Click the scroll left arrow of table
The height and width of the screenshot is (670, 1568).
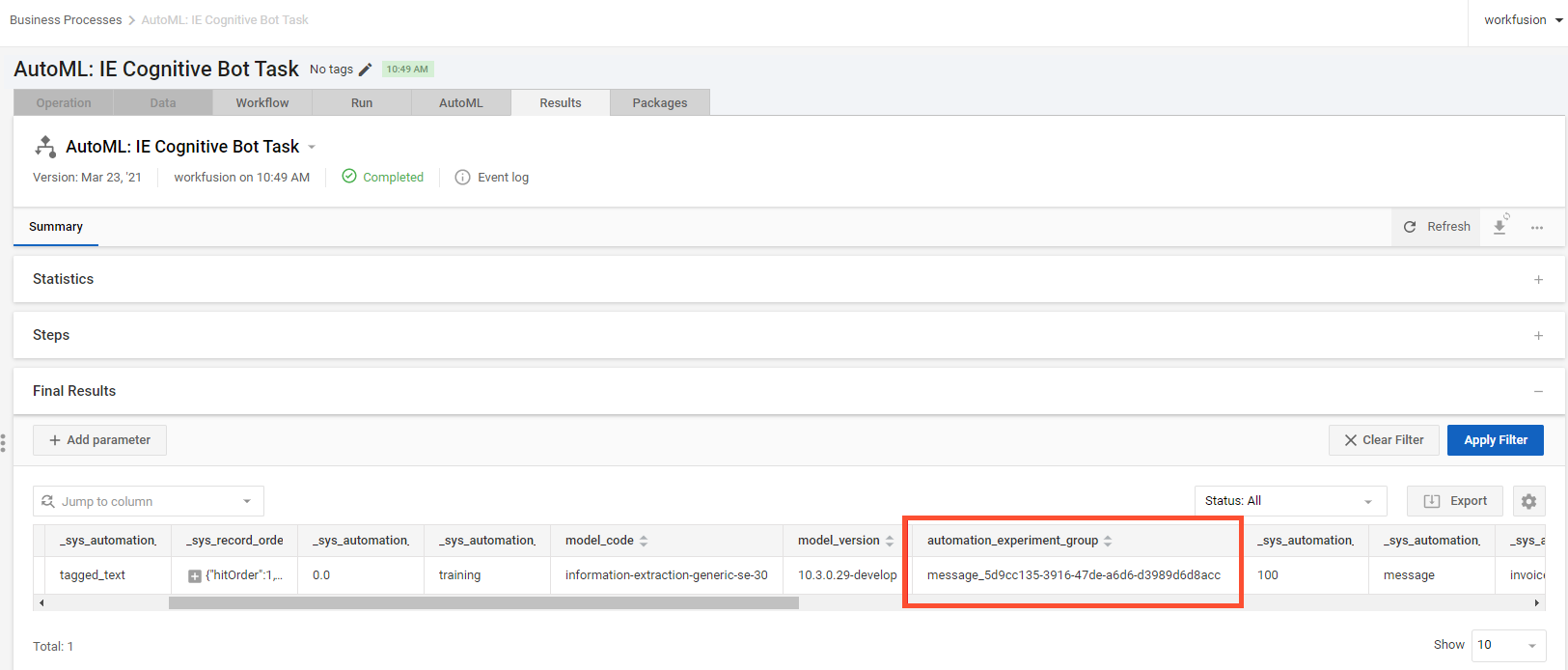41,603
